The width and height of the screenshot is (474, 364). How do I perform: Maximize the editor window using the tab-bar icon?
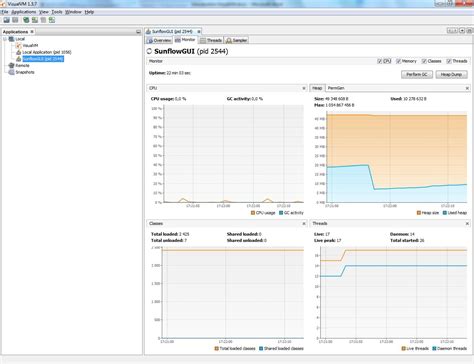coord(469,31)
